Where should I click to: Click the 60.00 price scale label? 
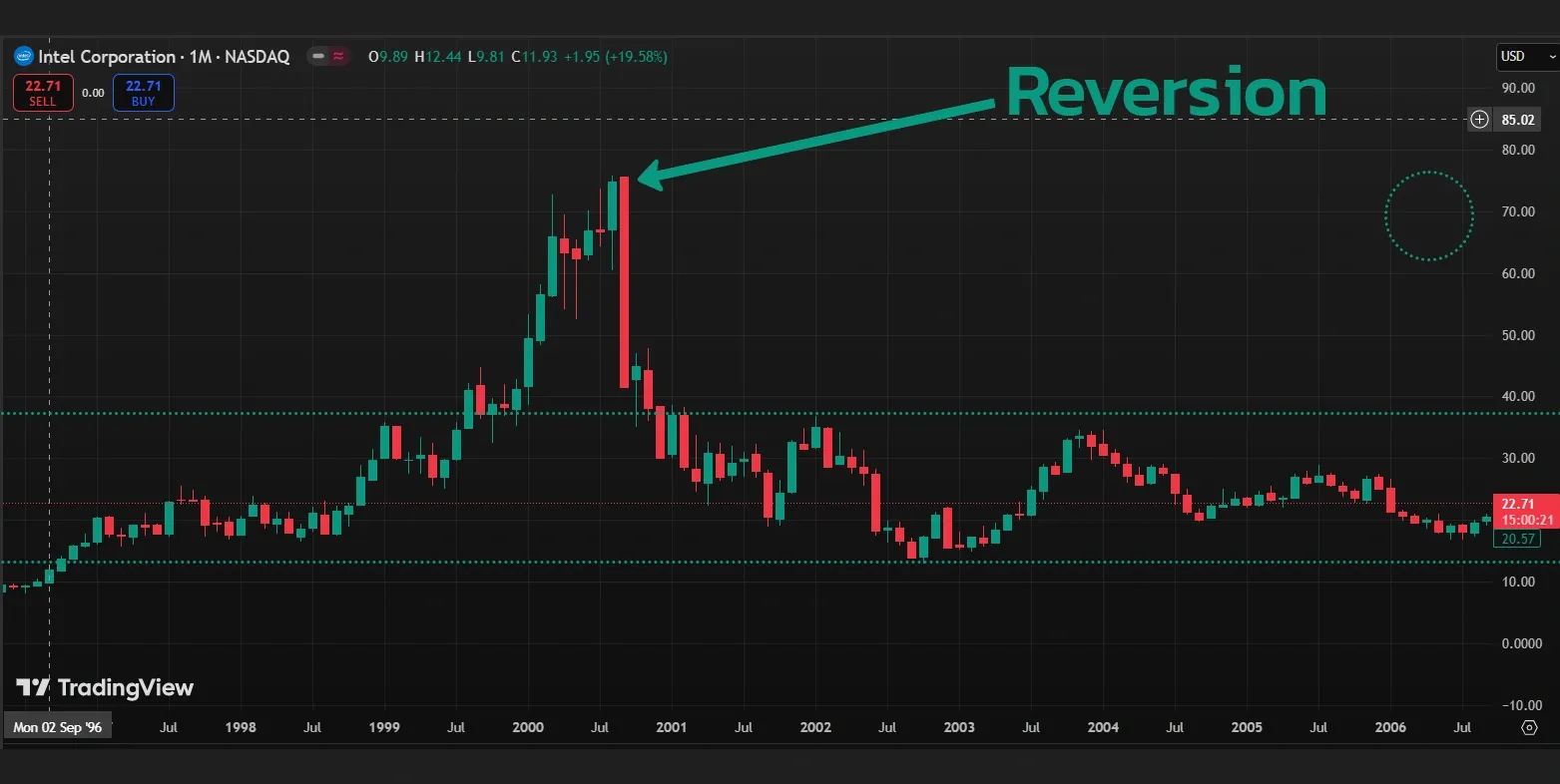[1518, 273]
